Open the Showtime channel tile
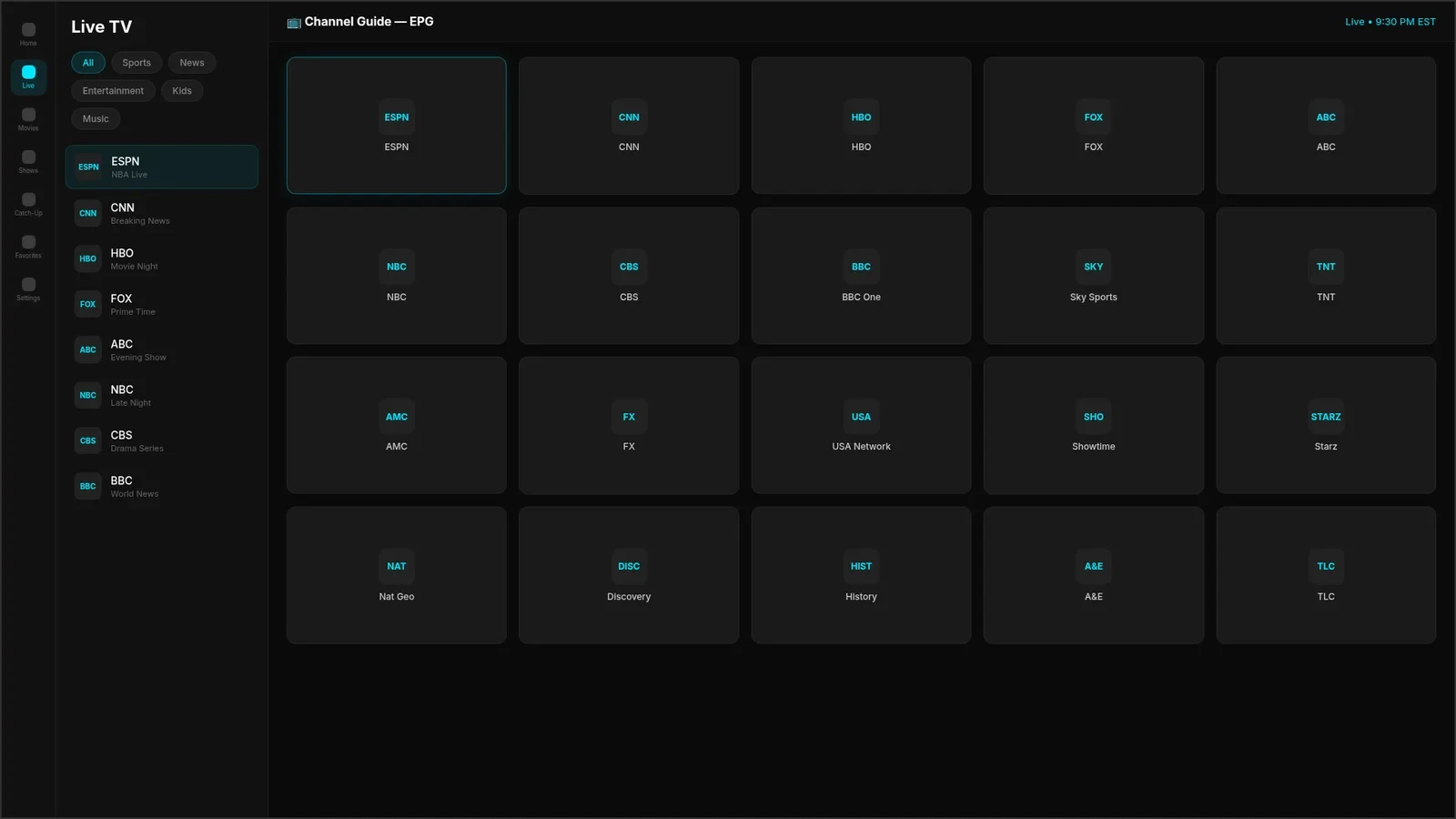The height and width of the screenshot is (819, 1456). [1094, 425]
